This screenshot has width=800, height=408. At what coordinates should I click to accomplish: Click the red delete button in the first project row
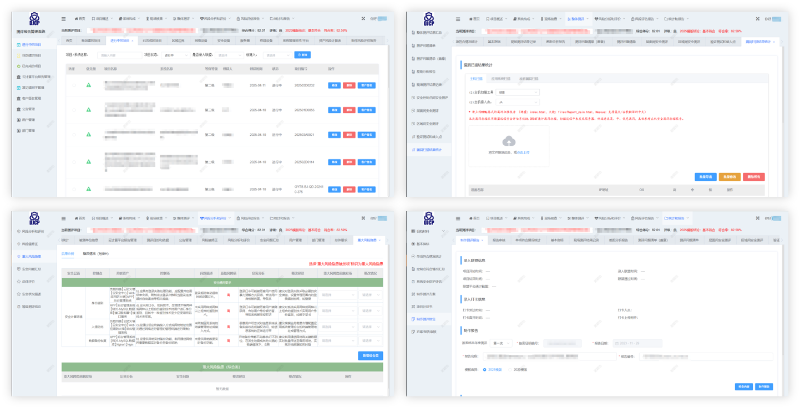click(x=349, y=85)
